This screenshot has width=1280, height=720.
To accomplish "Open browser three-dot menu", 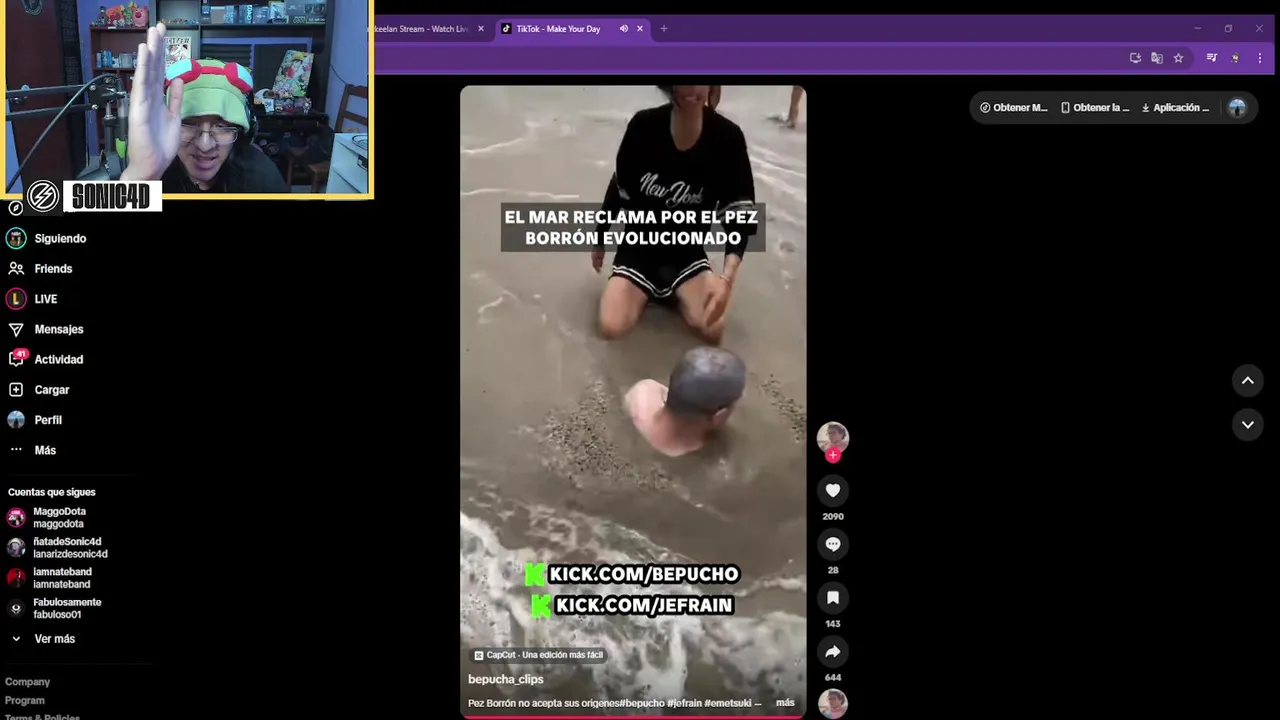I will pos(1260,58).
